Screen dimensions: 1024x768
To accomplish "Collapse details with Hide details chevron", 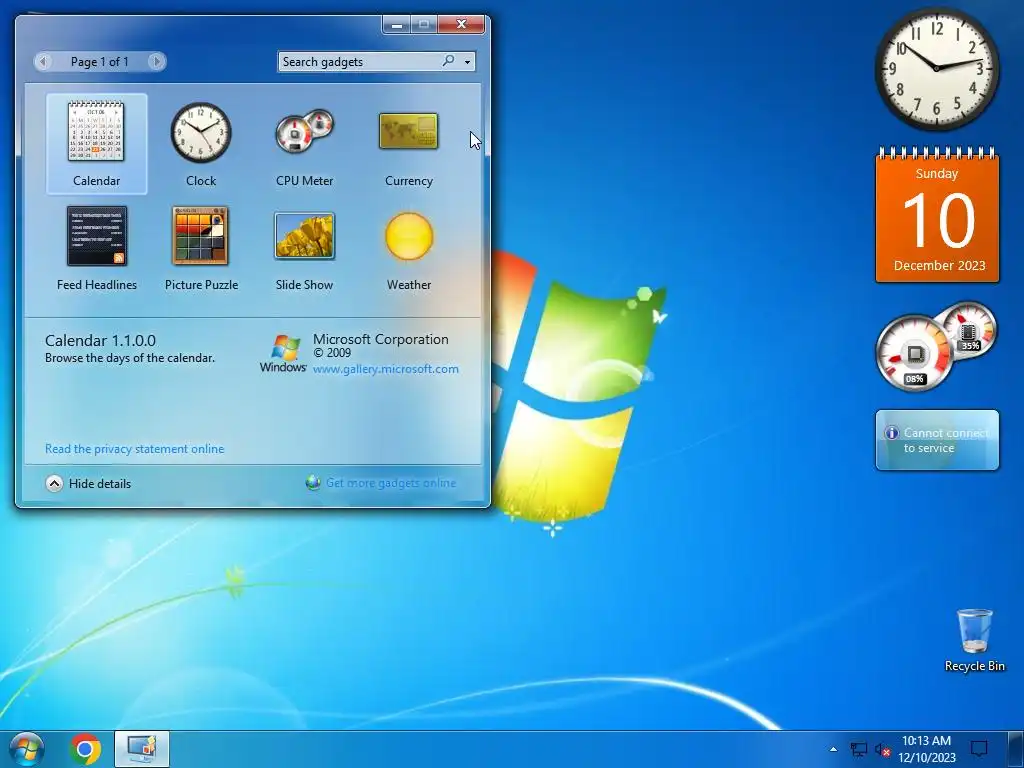I will pos(54,483).
